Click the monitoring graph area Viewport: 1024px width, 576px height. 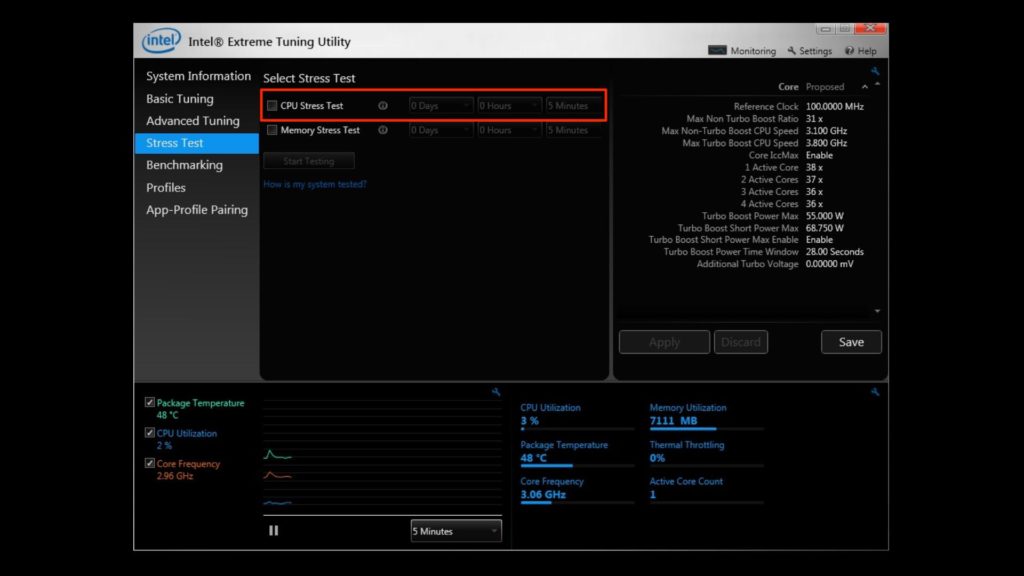click(x=382, y=456)
